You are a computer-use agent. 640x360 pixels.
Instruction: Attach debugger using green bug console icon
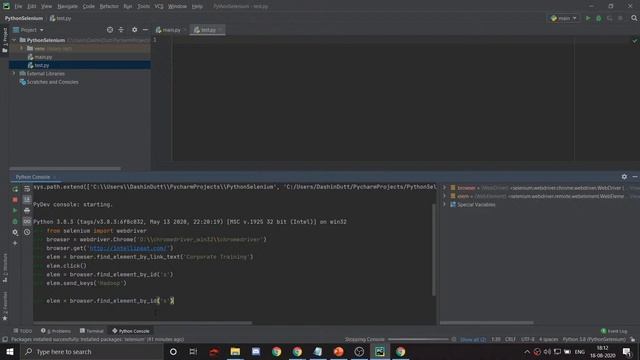point(15,221)
